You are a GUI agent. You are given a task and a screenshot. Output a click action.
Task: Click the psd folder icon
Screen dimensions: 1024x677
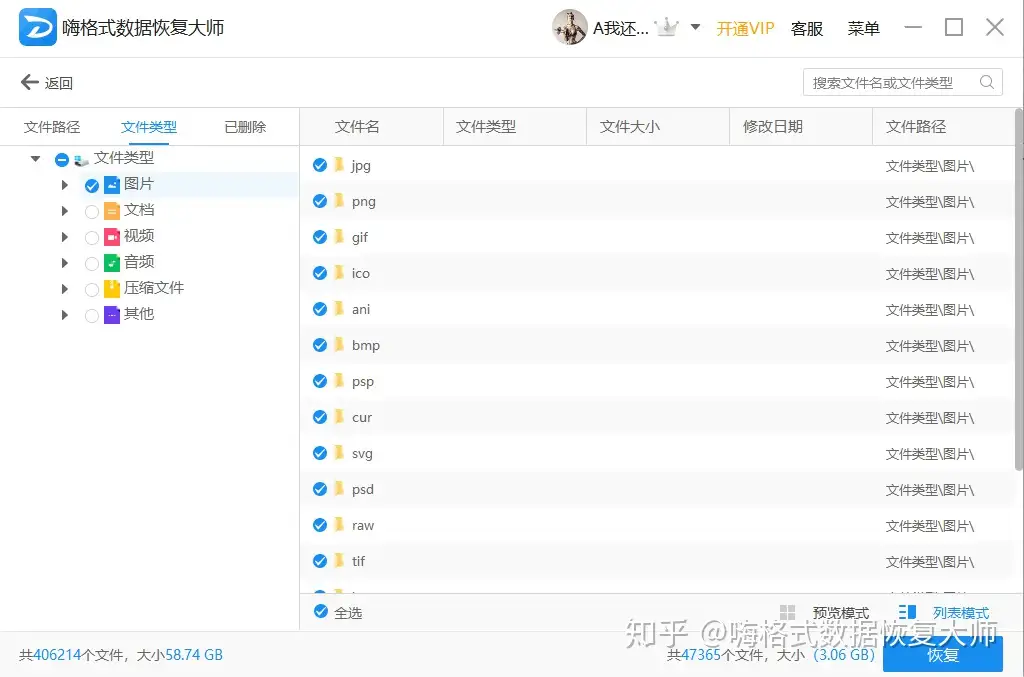pos(339,488)
